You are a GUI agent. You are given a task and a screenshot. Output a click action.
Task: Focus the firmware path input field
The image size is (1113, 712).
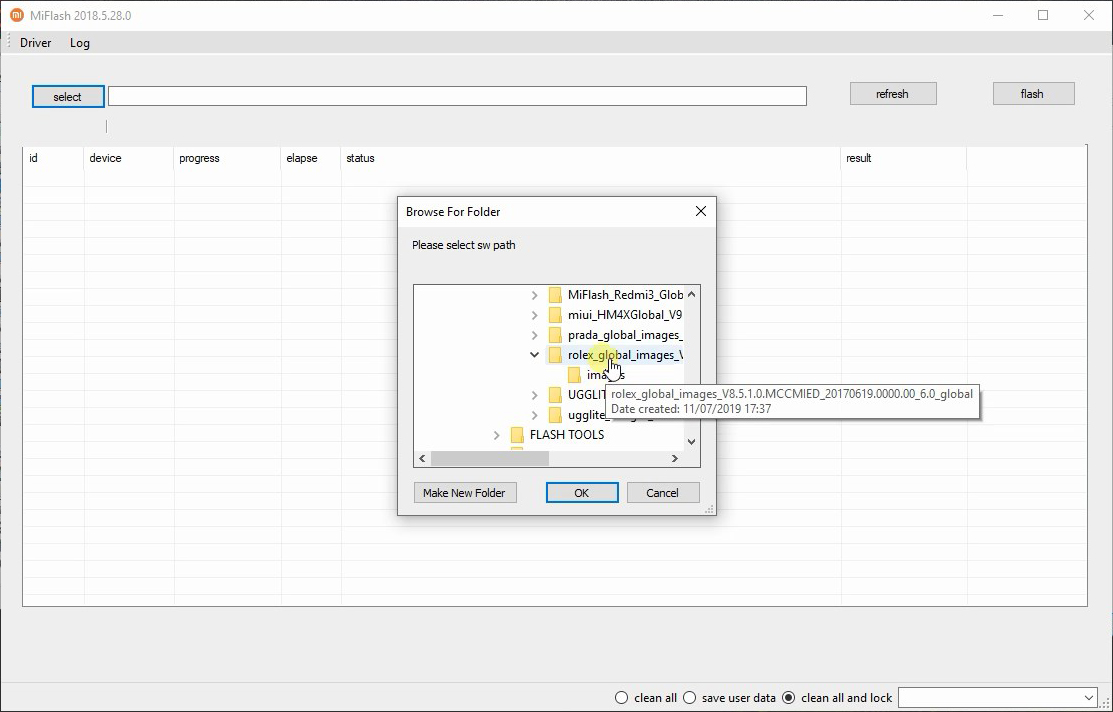(x=457, y=96)
